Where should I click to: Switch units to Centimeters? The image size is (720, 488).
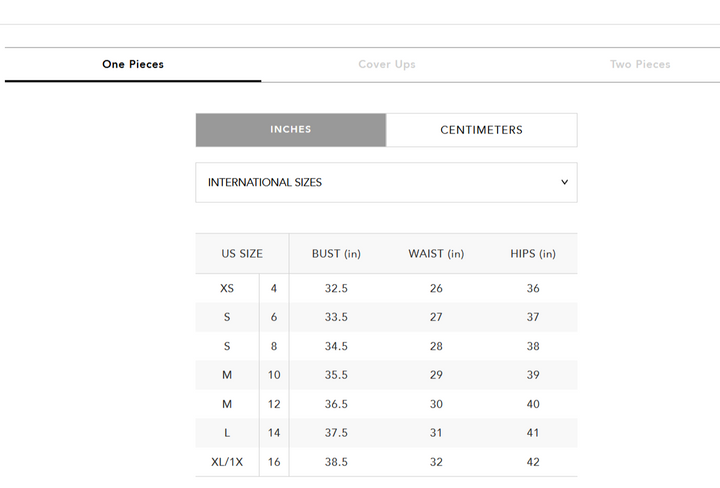click(x=481, y=130)
